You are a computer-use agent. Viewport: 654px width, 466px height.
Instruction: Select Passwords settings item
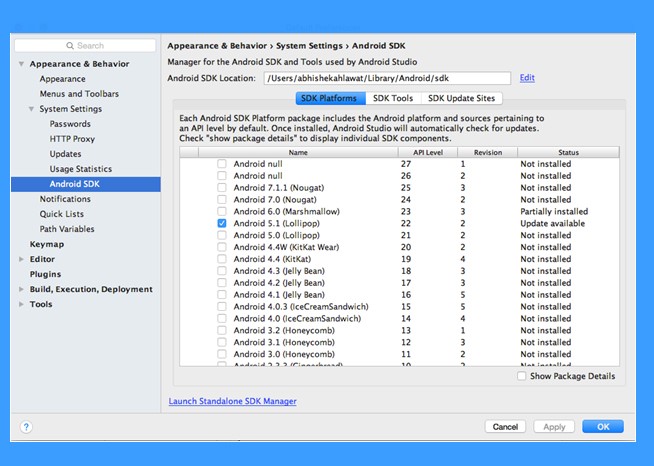(70, 124)
